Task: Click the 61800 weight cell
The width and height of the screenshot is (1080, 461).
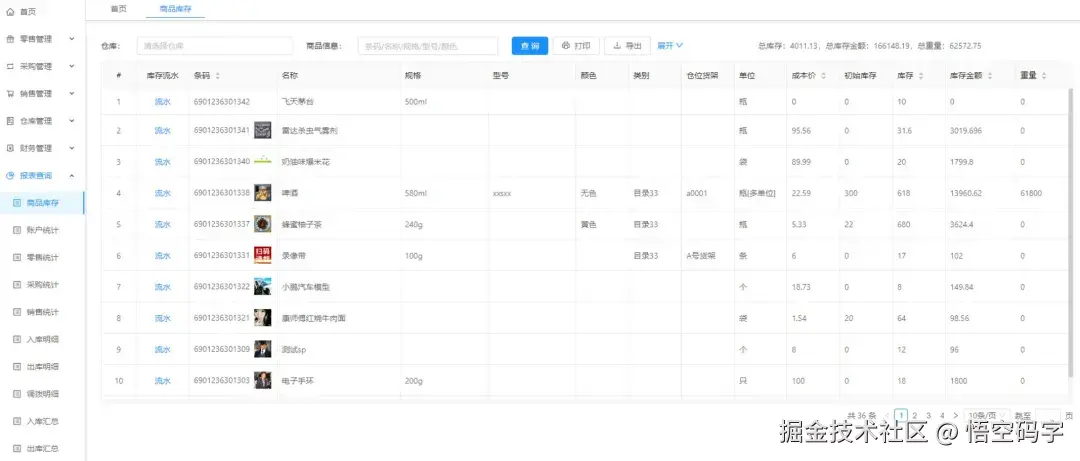Action: [x=1031, y=193]
